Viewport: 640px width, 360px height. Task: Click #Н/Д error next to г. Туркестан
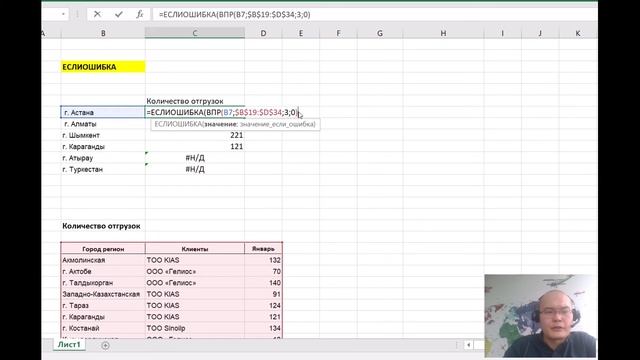click(195, 169)
